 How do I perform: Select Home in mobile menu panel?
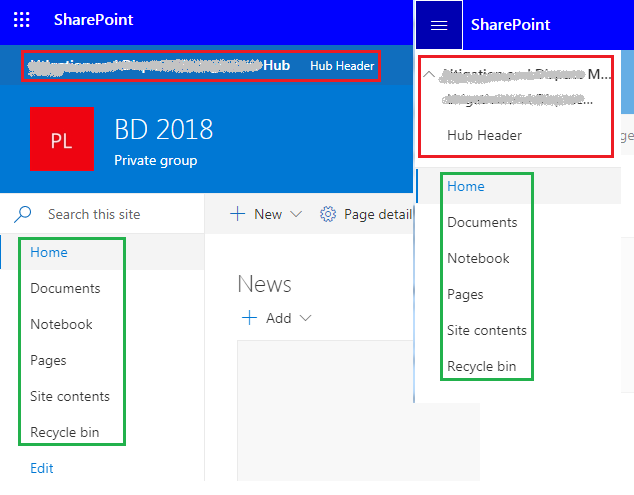click(466, 186)
